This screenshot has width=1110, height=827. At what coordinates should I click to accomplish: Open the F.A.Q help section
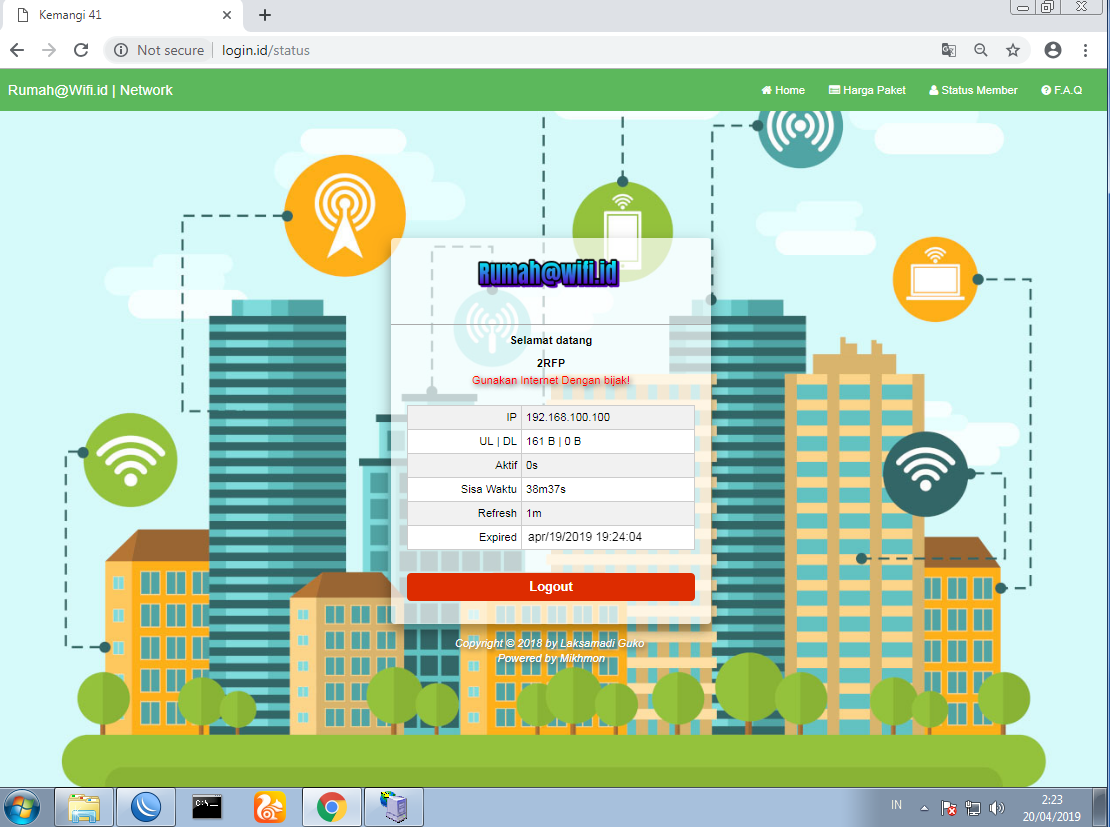[1061, 90]
